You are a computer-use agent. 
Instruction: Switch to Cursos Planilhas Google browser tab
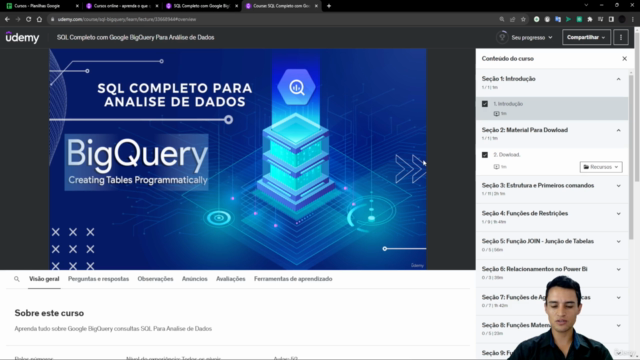click(x=41, y=6)
